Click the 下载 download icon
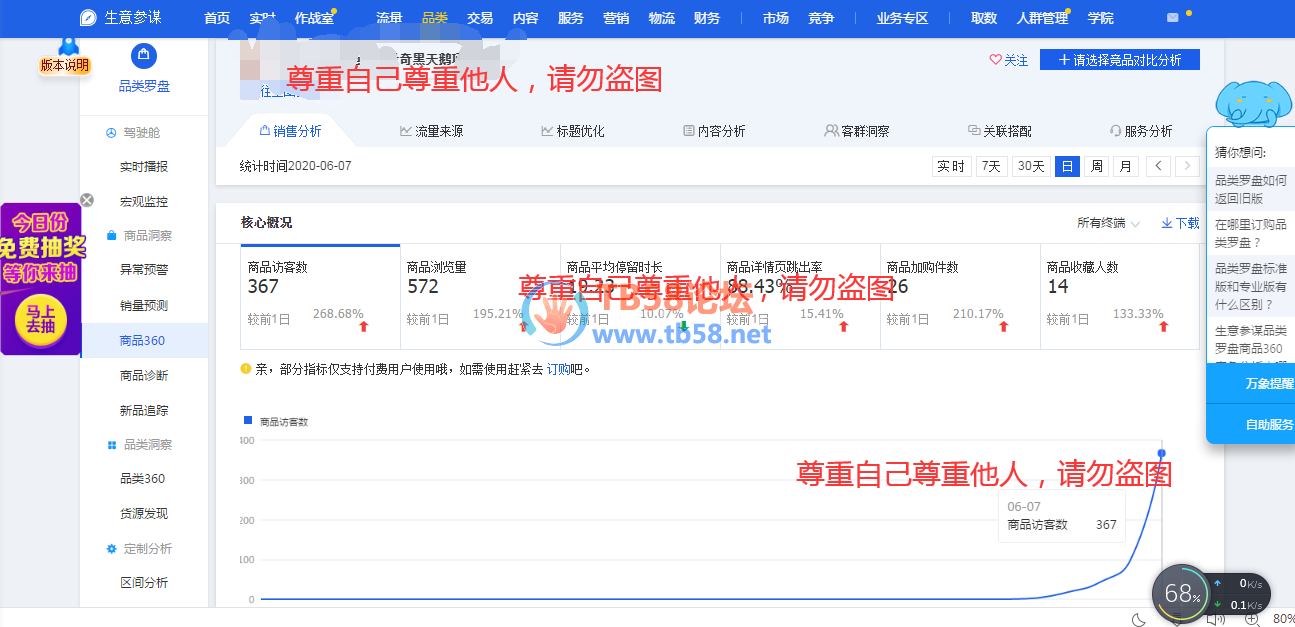 1167,223
